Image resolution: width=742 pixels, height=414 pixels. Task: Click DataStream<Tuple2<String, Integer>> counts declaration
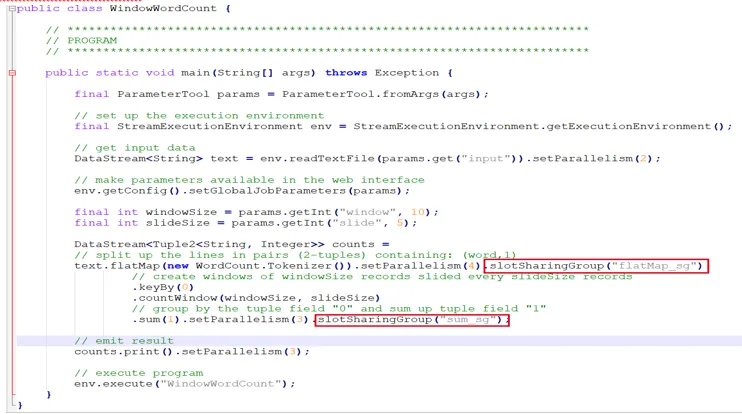tap(231, 244)
